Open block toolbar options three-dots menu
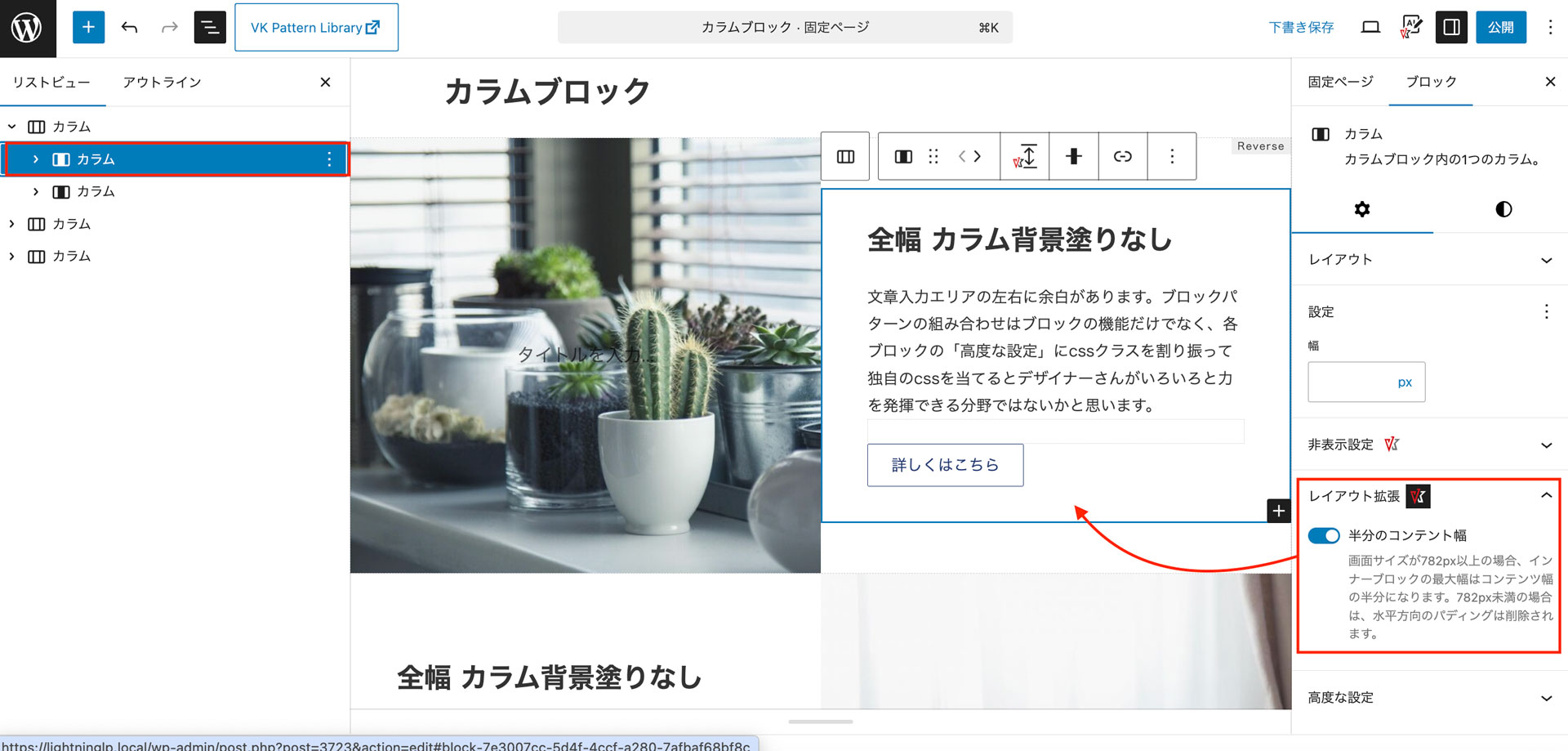Screen dimensions: 1568x751 click(x=1172, y=156)
